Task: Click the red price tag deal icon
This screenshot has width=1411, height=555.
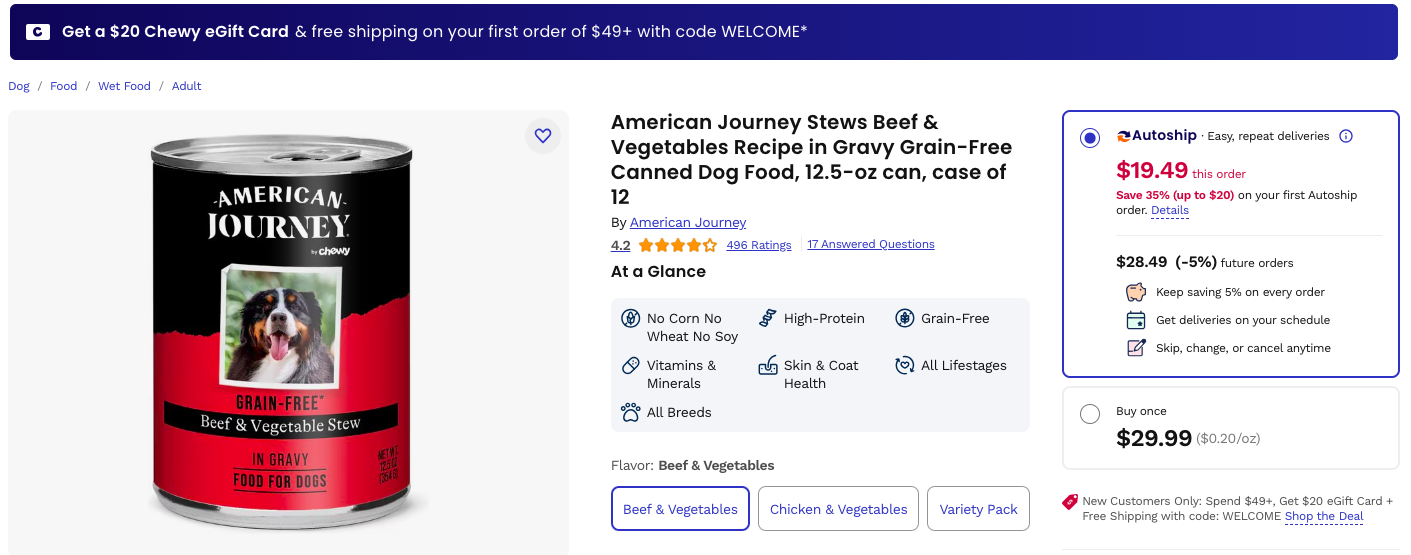Action: tap(1070, 502)
